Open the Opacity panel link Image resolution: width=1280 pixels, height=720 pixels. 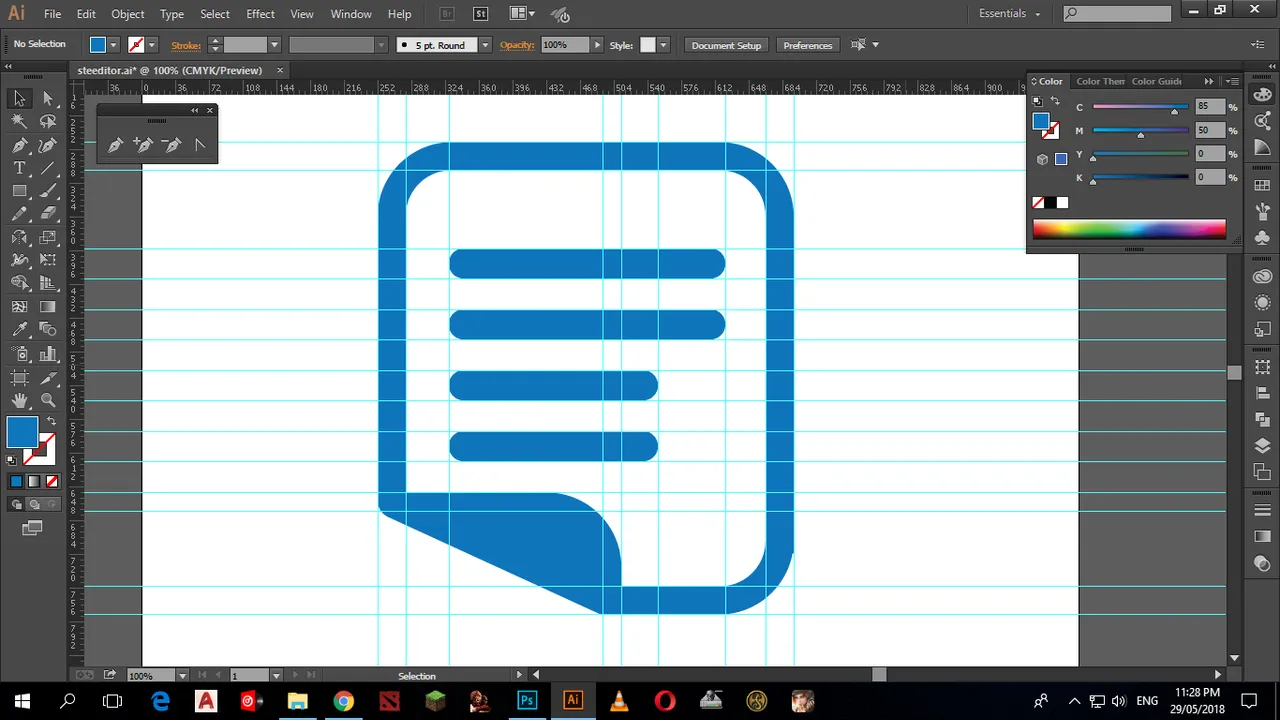[517, 45]
